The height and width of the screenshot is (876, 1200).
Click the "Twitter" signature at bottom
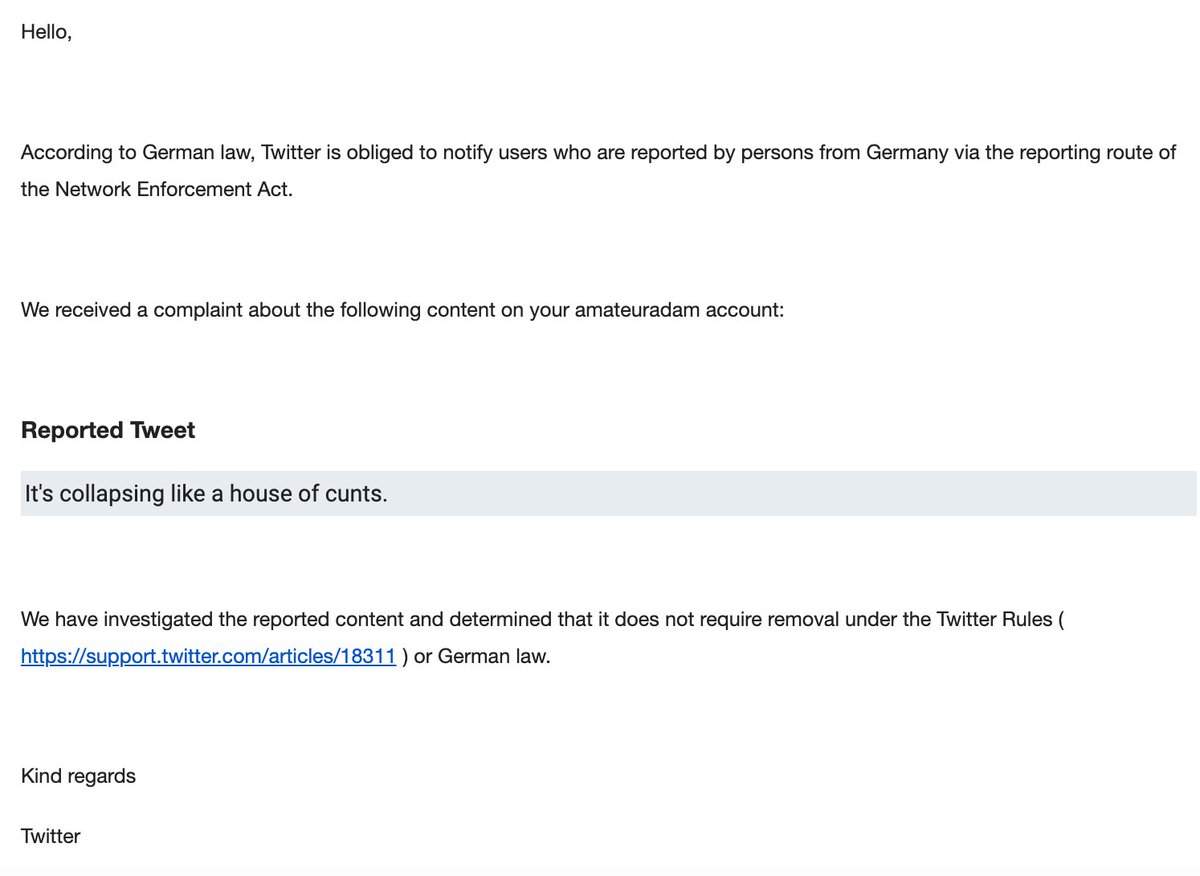50,836
